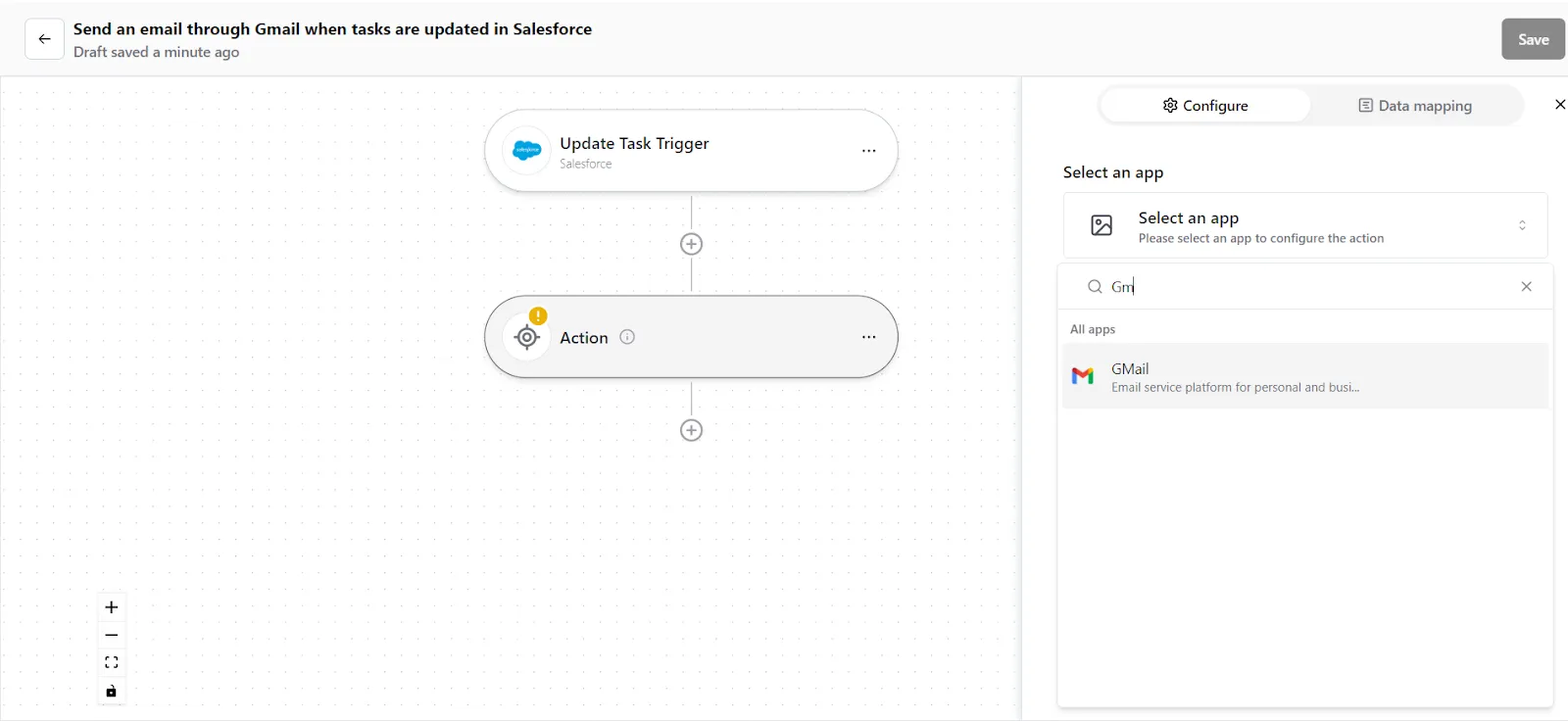Click the Action node target icon
The width and height of the screenshot is (1568, 721).
click(527, 337)
